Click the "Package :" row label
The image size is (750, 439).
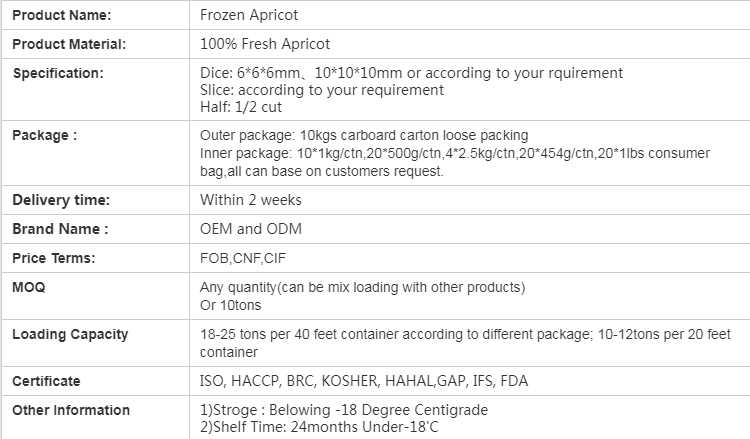[45, 135]
